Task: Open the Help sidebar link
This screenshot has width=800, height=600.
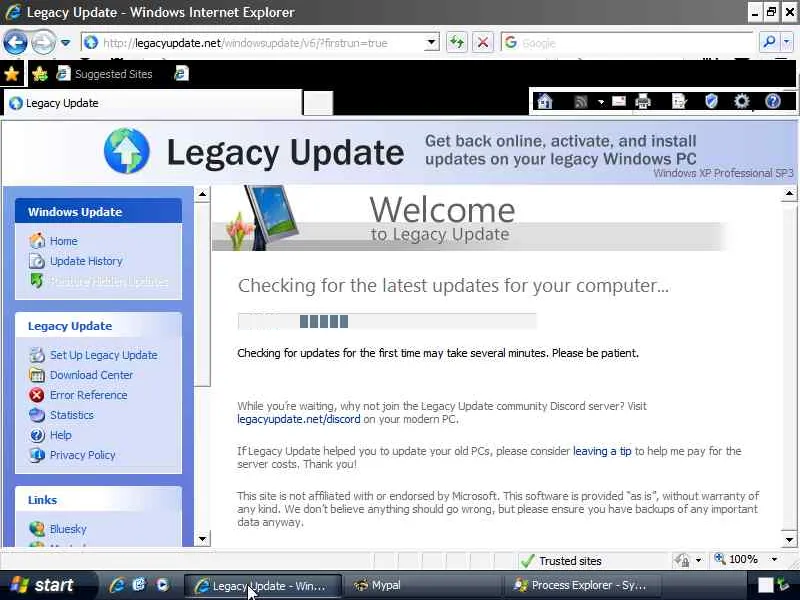Action: coord(61,435)
